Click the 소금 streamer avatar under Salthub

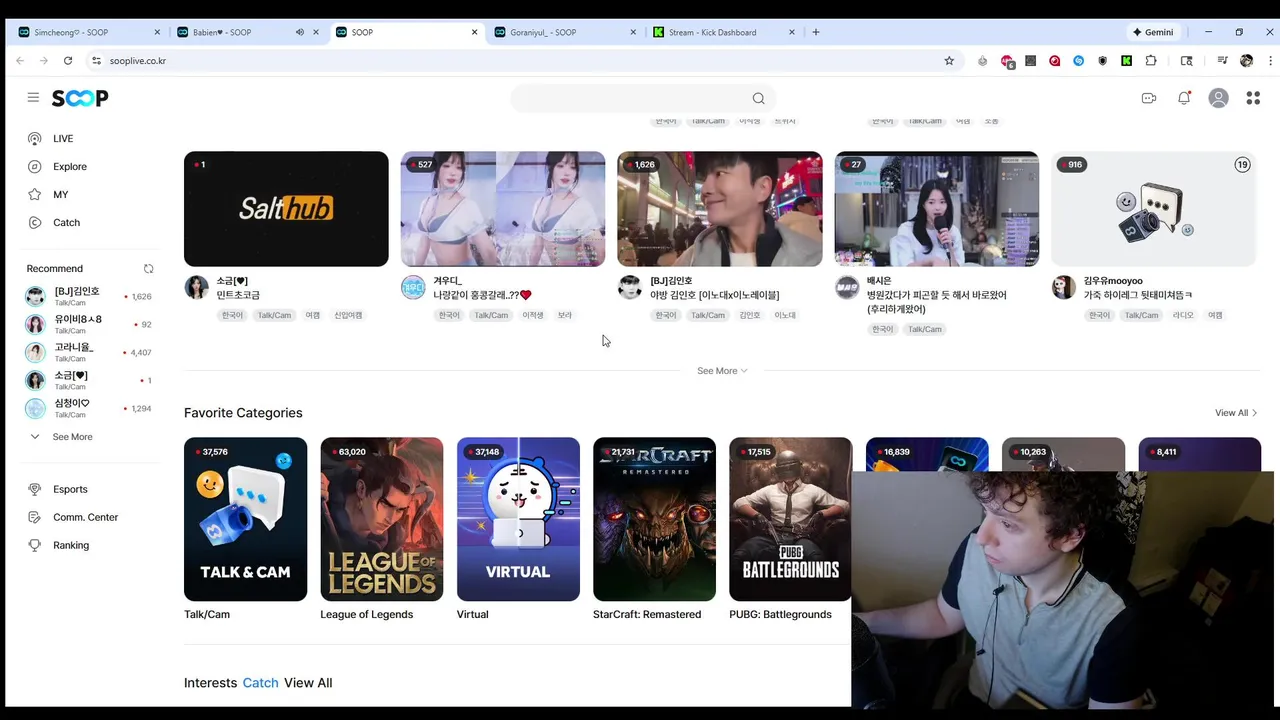click(197, 288)
